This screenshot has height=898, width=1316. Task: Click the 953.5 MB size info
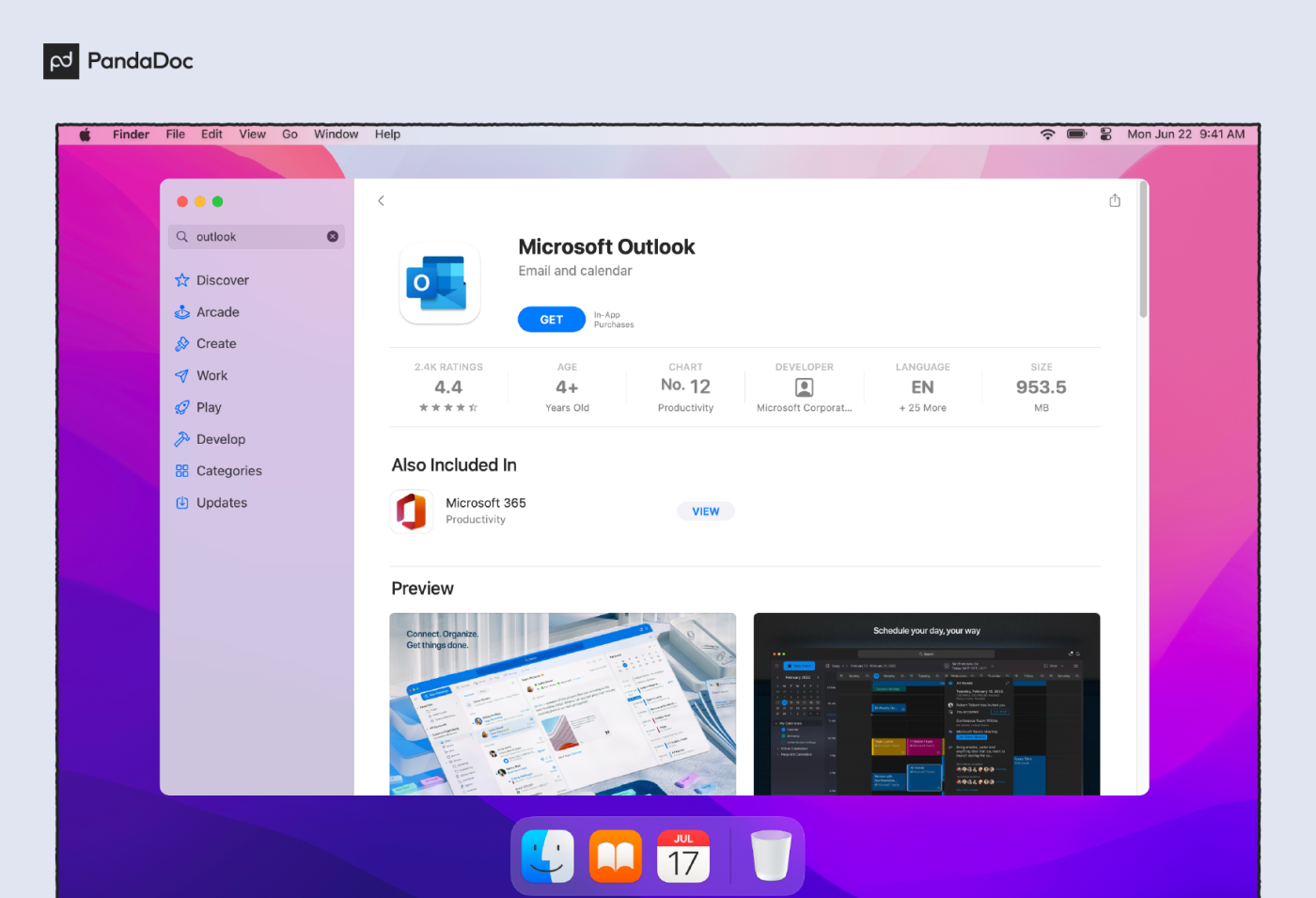(x=1042, y=387)
